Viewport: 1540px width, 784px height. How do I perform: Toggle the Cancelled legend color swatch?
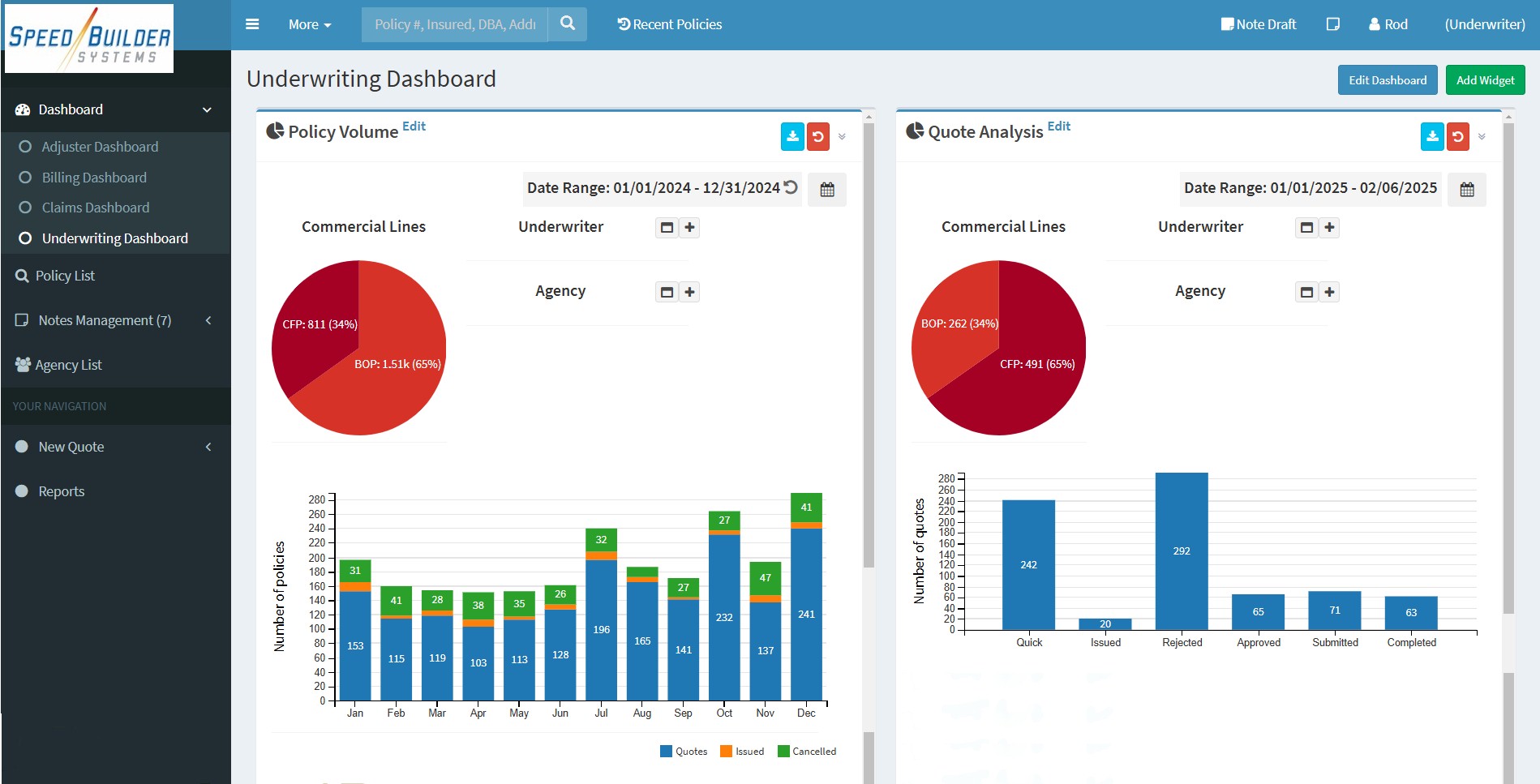(x=783, y=751)
